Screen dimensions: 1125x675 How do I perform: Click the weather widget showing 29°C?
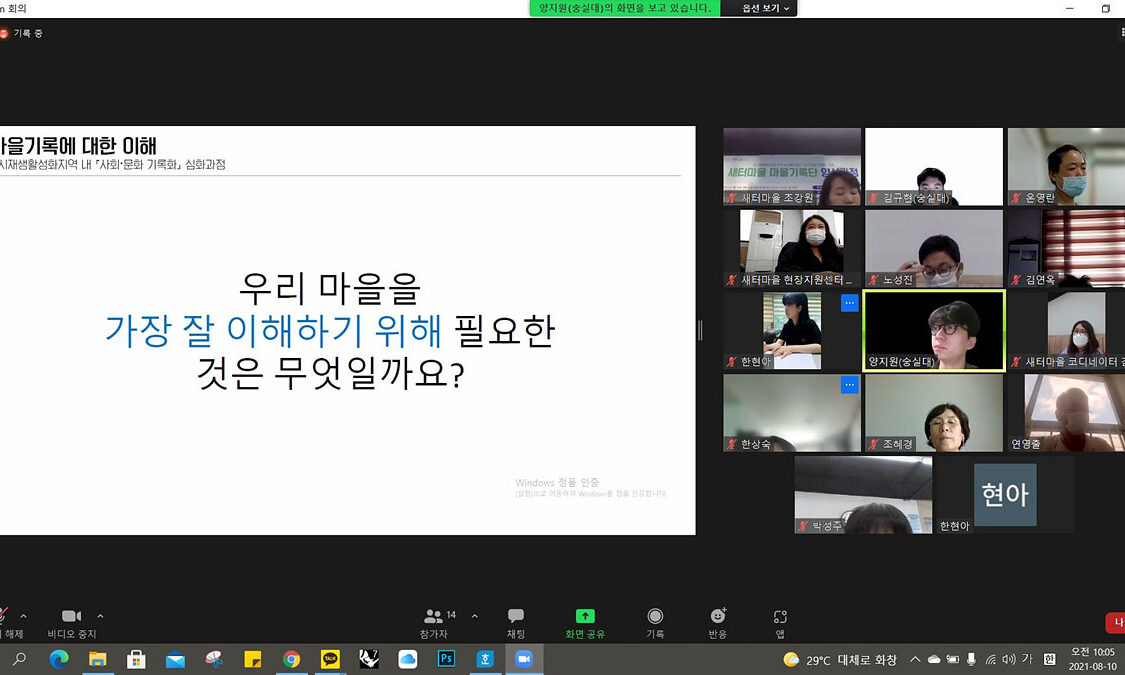tap(840, 660)
